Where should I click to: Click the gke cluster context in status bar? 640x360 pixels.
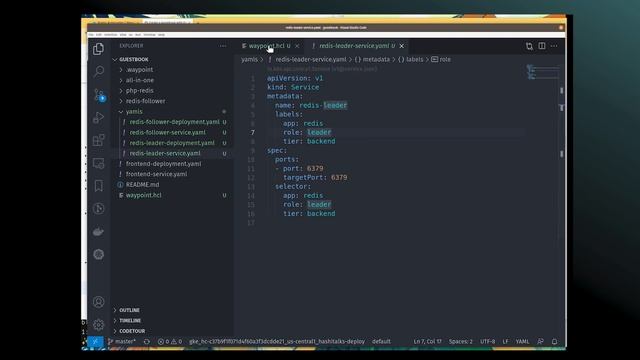coord(277,342)
